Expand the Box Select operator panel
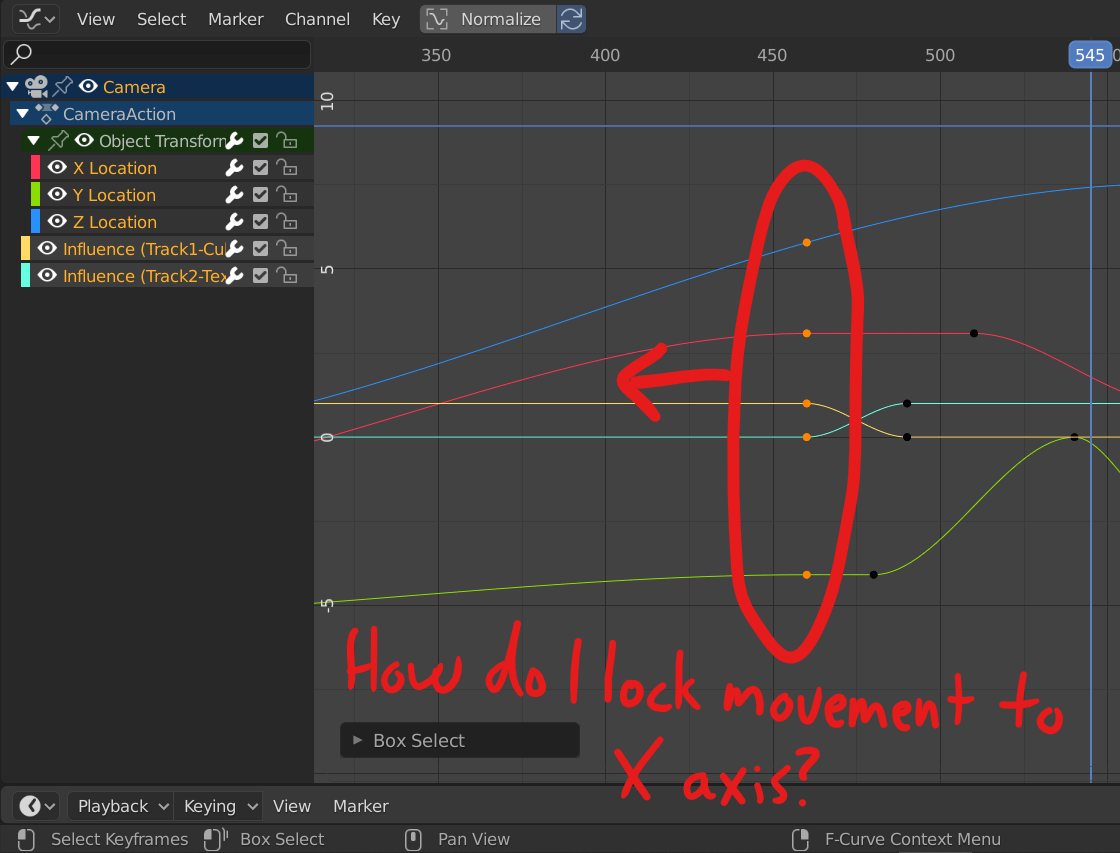Image resolution: width=1120 pixels, height=853 pixels. point(360,740)
